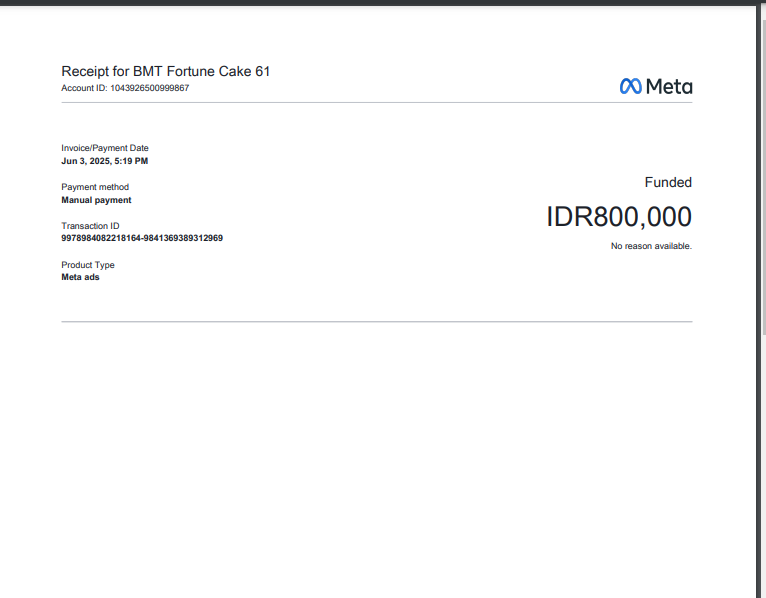Image resolution: width=766 pixels, height=598 pixels.
Task: Click the blank page area below the receipt
Action: (376, 460)
